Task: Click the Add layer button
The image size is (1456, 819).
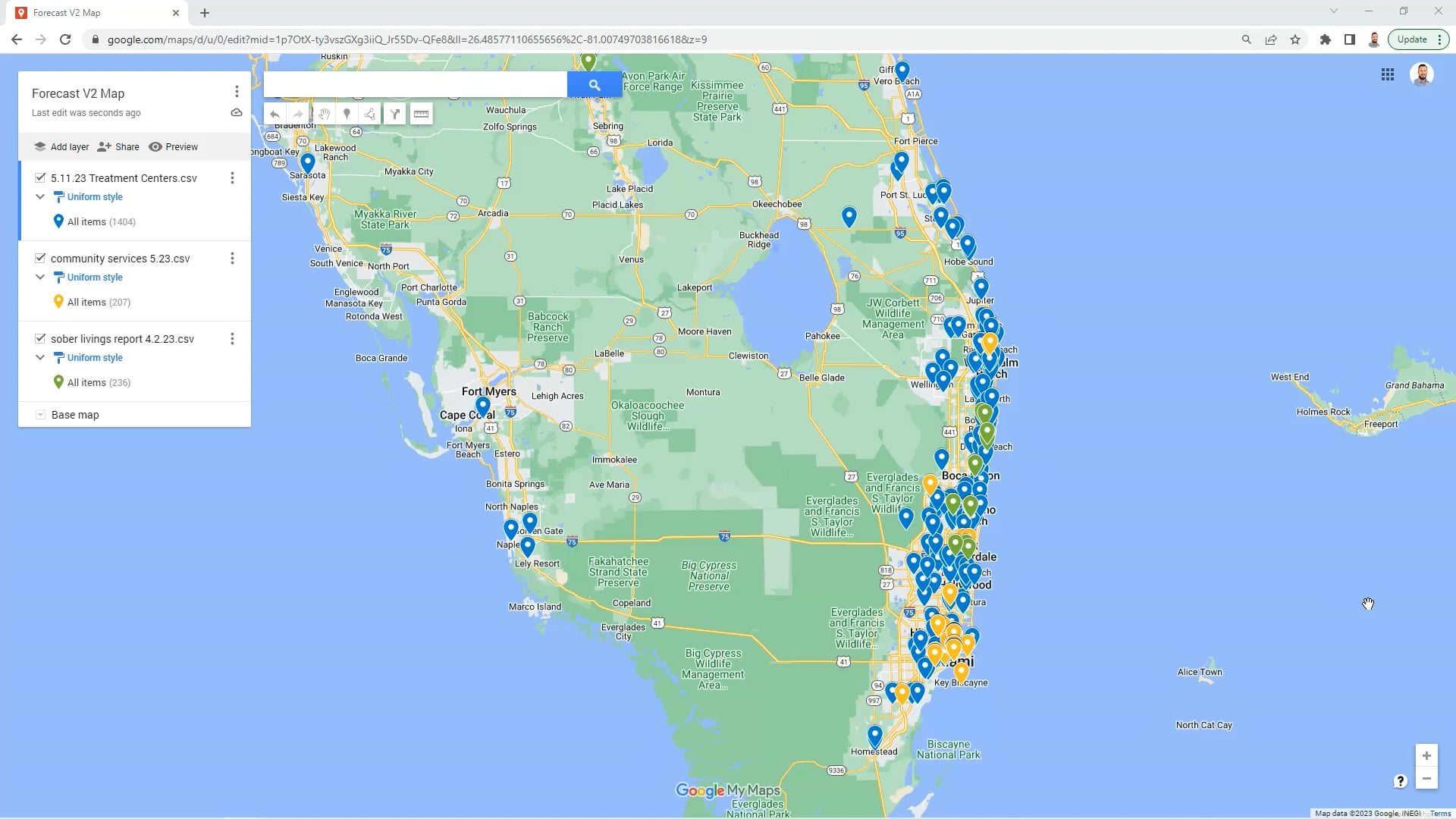Action: point(61,147)
